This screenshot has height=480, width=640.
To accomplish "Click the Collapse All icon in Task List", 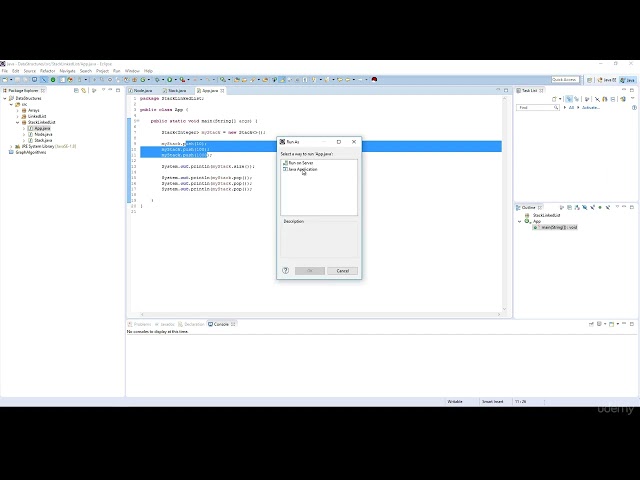I will click(x=613, y=99).
